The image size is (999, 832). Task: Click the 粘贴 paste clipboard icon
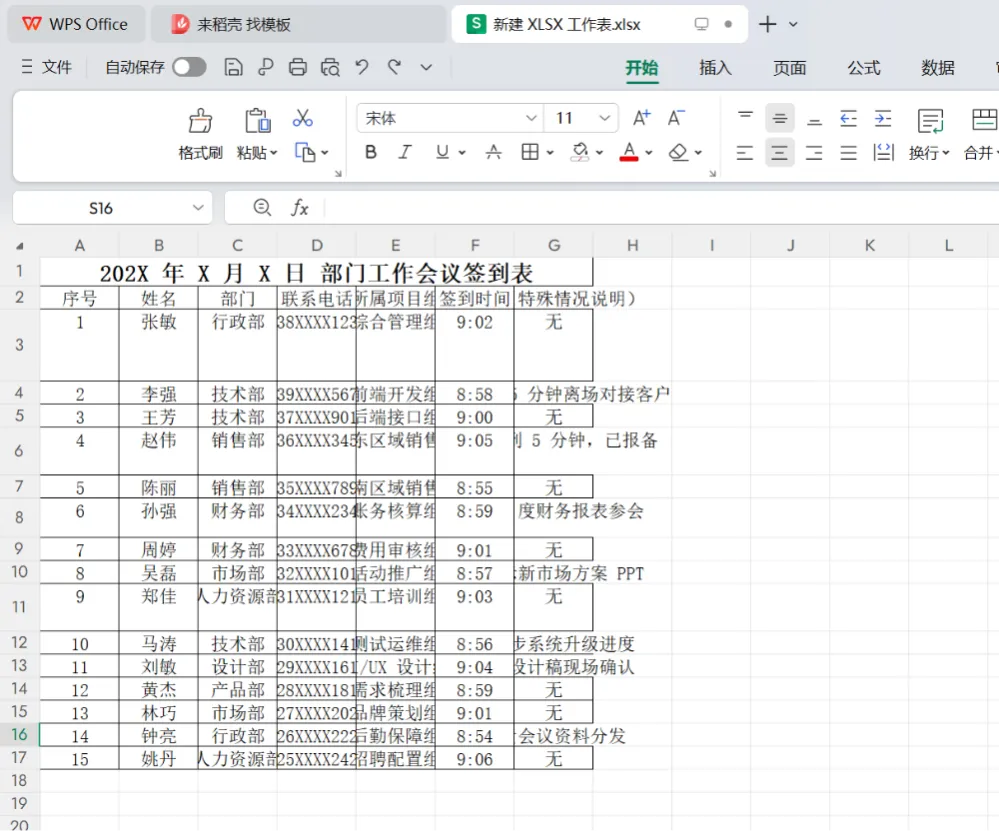click(x=257, y=120)
